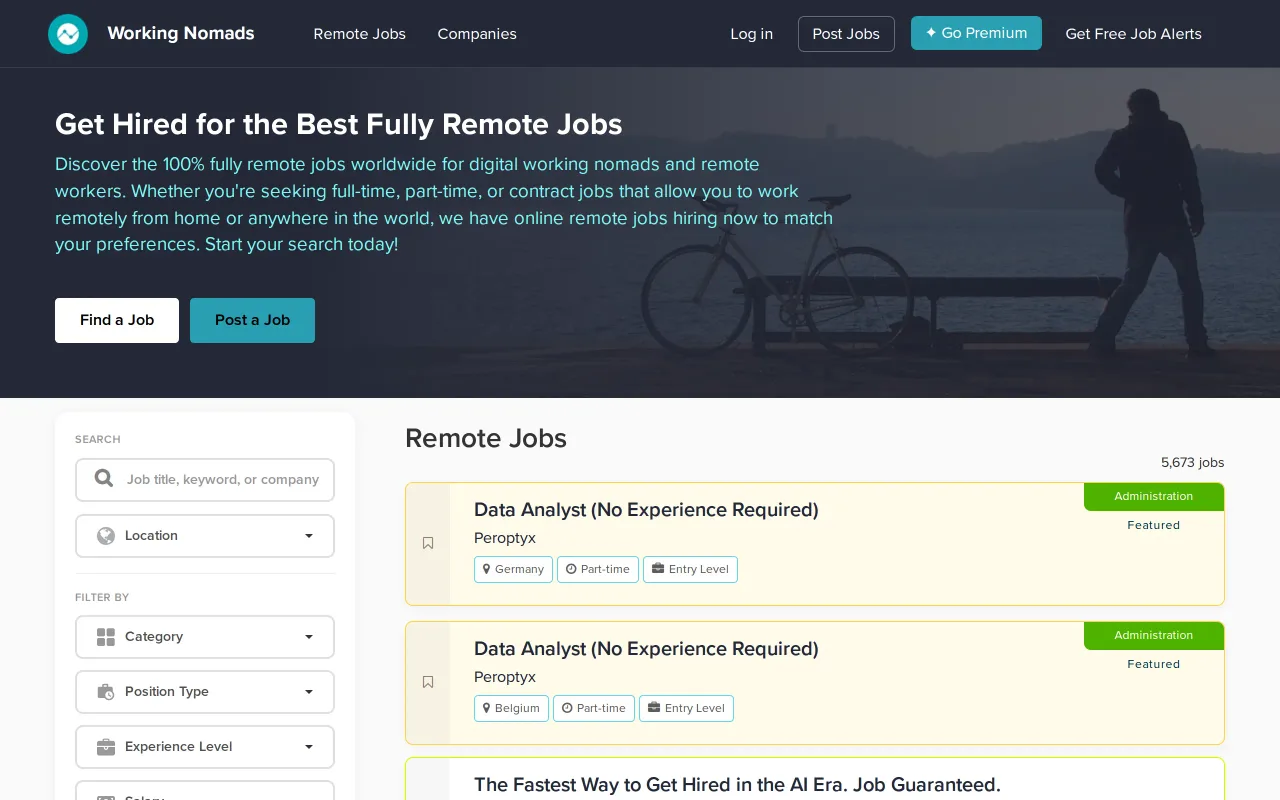1280x800 pixels.
Task: Click the Belgium location tag
Action: [x=511, y=708]
